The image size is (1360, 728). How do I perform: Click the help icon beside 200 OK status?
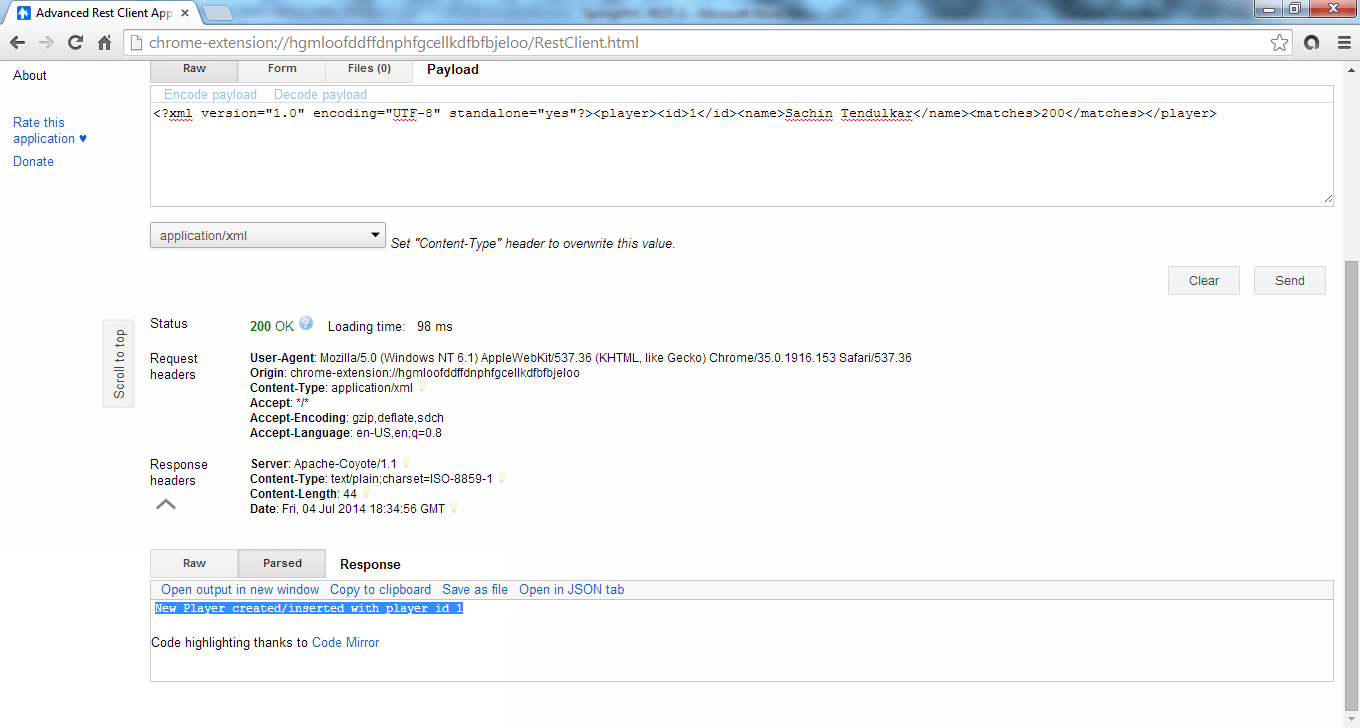tap(306, 324)
